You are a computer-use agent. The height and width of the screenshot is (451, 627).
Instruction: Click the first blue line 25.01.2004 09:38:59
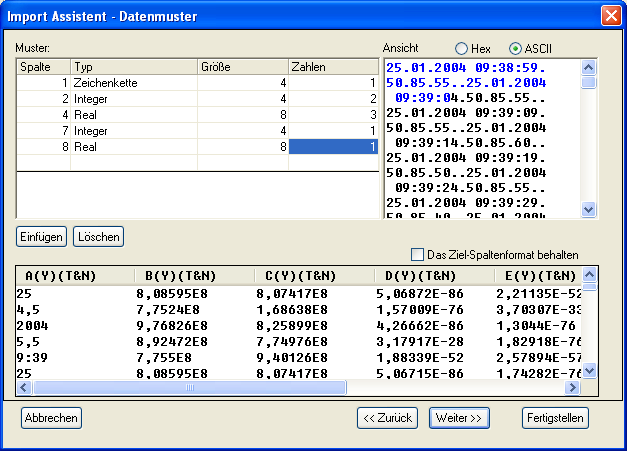pyautogui.click(x=466, y=68)
